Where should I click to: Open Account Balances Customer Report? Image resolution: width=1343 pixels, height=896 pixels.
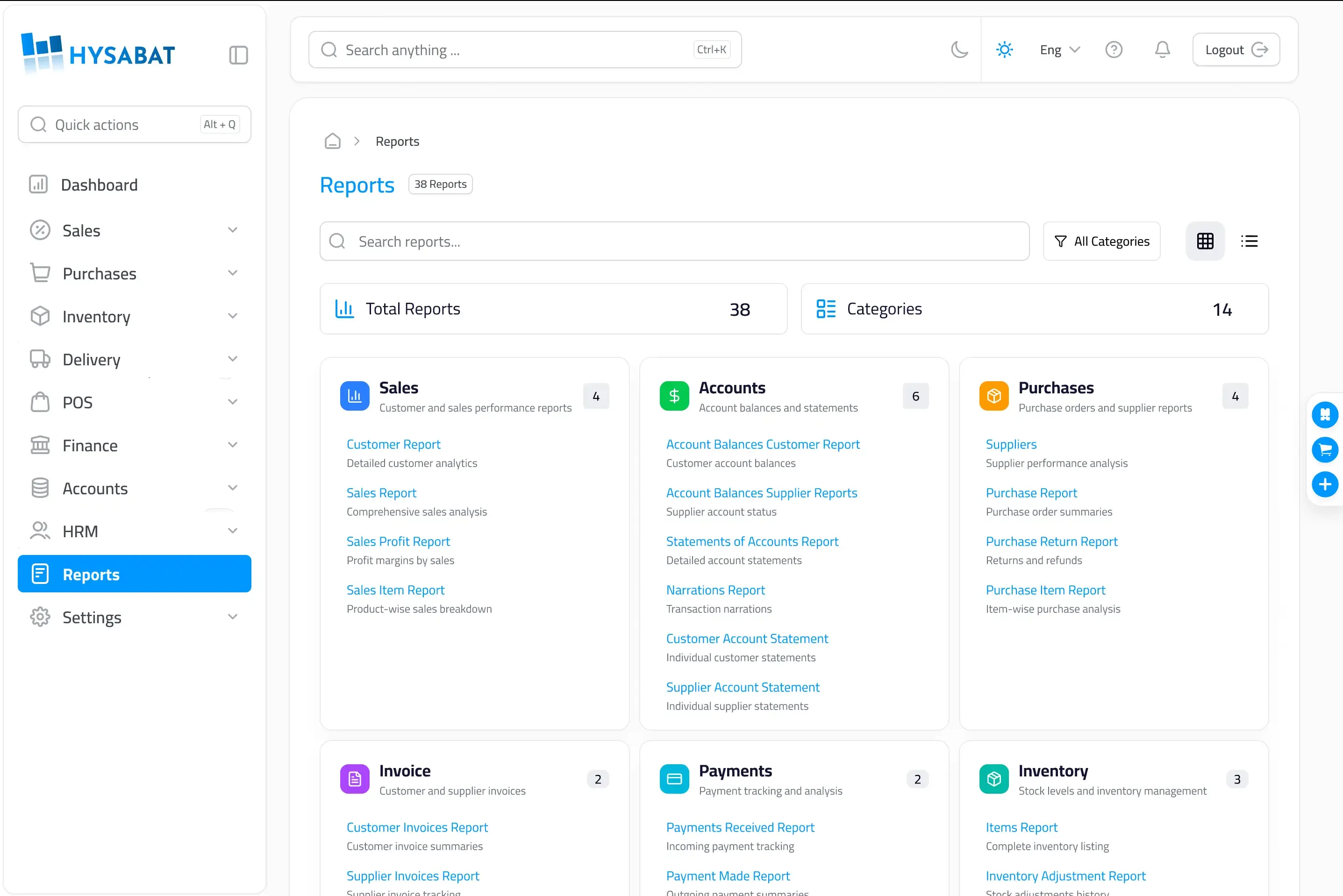[762, 444]
